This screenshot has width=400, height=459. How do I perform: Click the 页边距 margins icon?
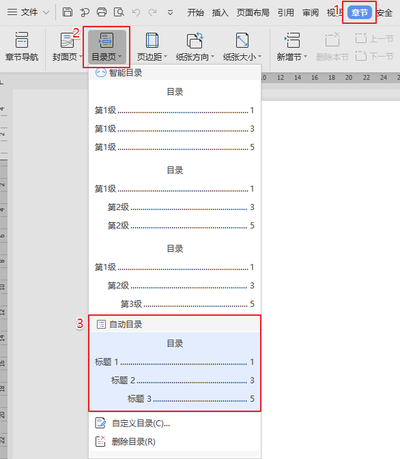pos(152,41)
